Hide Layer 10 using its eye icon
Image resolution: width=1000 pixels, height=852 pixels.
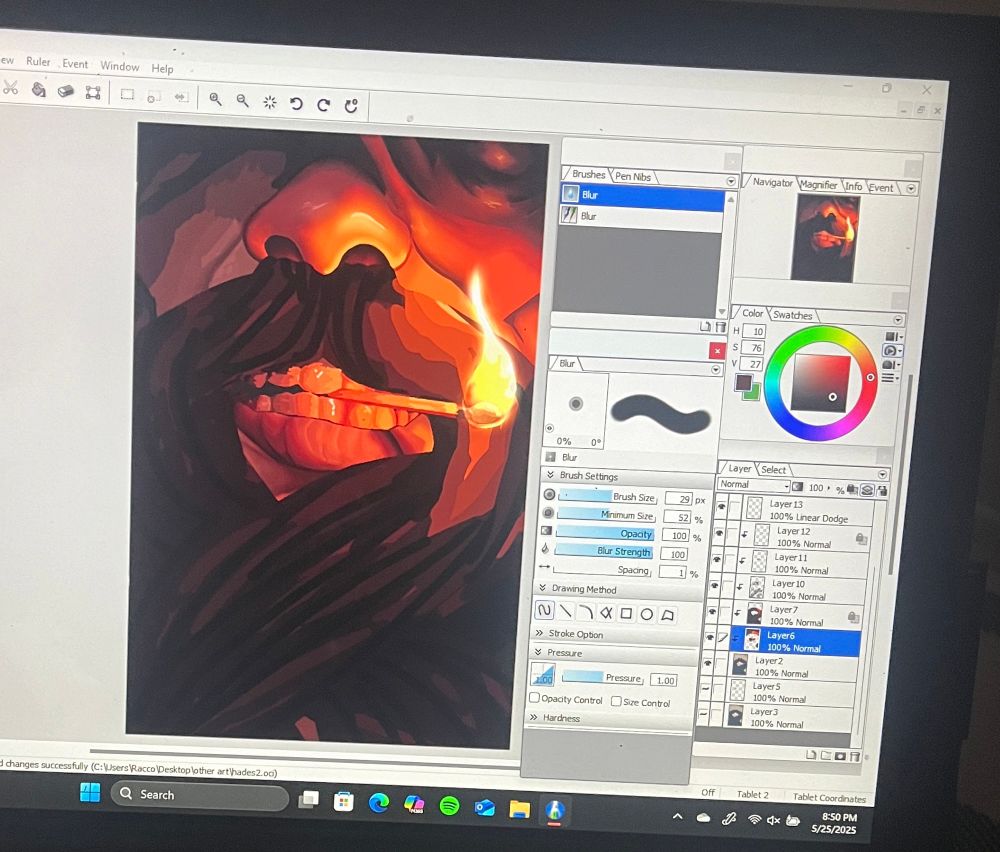(x=714, y=585)
